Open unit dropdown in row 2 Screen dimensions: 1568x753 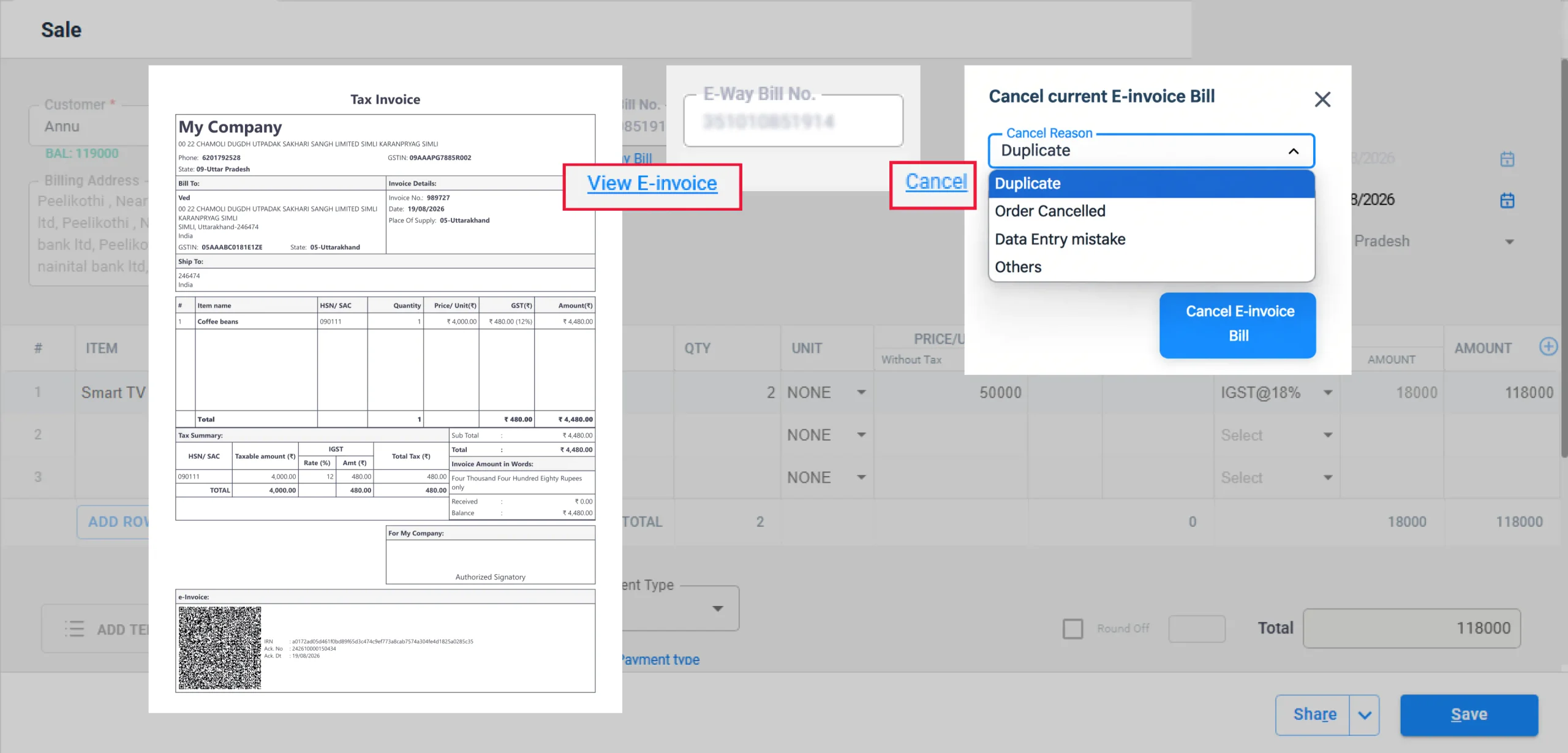pos(861,434)
